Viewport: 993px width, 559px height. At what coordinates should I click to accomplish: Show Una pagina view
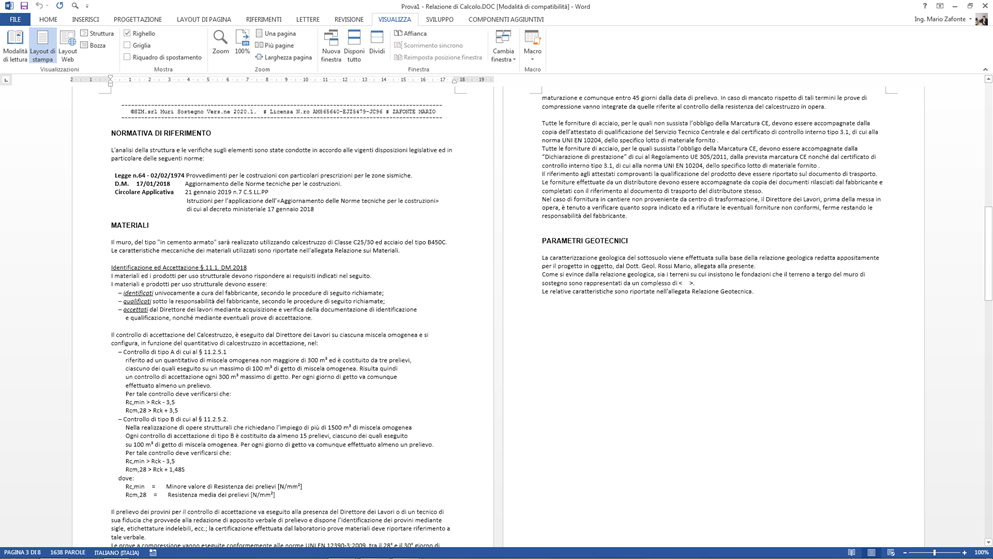click(275, 33)
